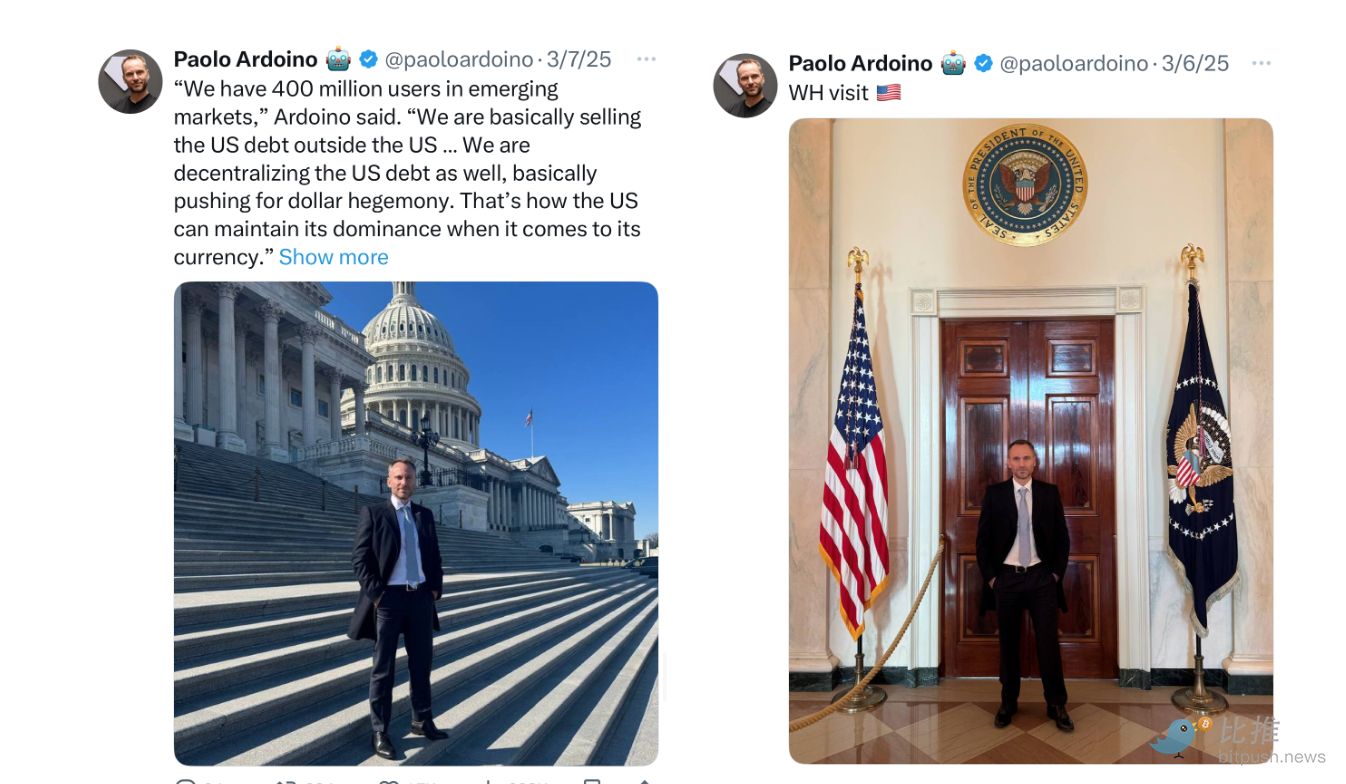Viewport: 1346px width, 784px height.
Task: Click the WH visit tweet text
Action: pyautogui.click(x=828, y=93)
